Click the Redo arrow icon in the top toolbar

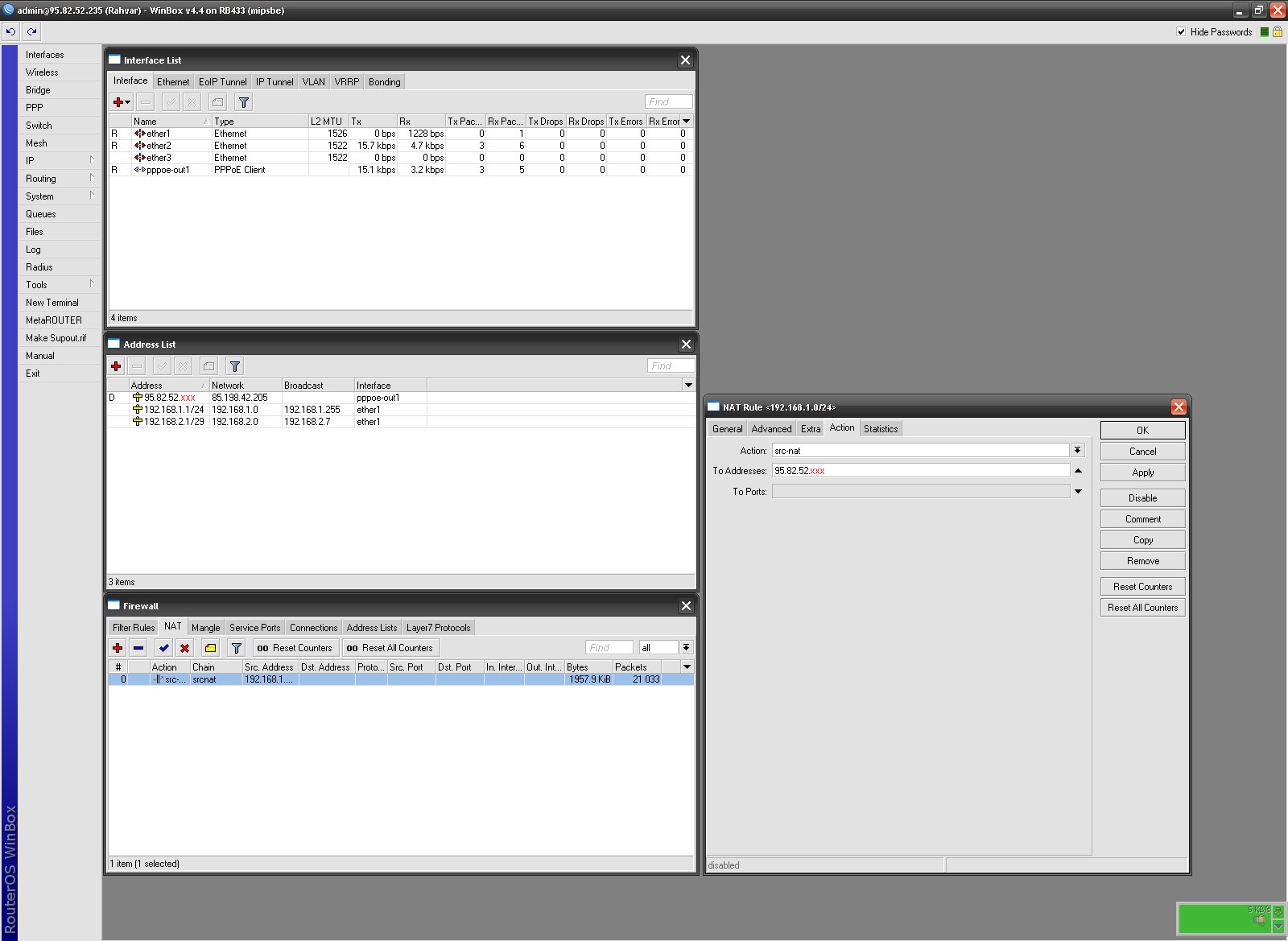31,32
